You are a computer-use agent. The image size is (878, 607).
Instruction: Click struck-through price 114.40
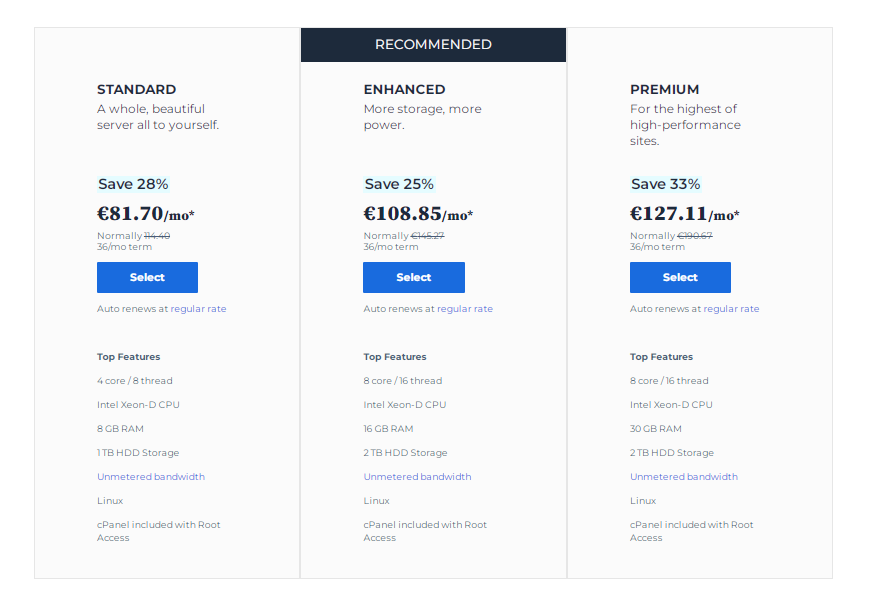[157, 236]
